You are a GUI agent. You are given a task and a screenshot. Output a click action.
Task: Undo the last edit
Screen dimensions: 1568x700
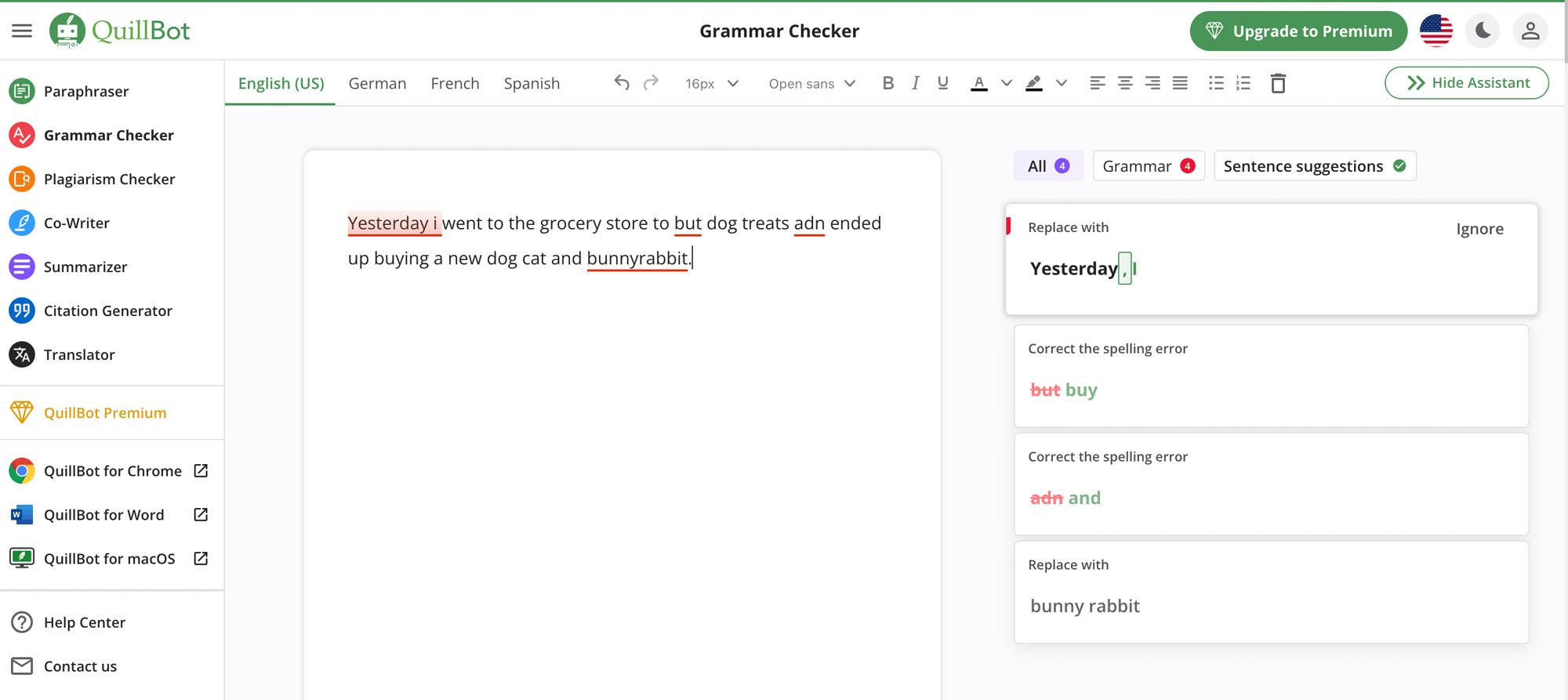pos(622,82)
